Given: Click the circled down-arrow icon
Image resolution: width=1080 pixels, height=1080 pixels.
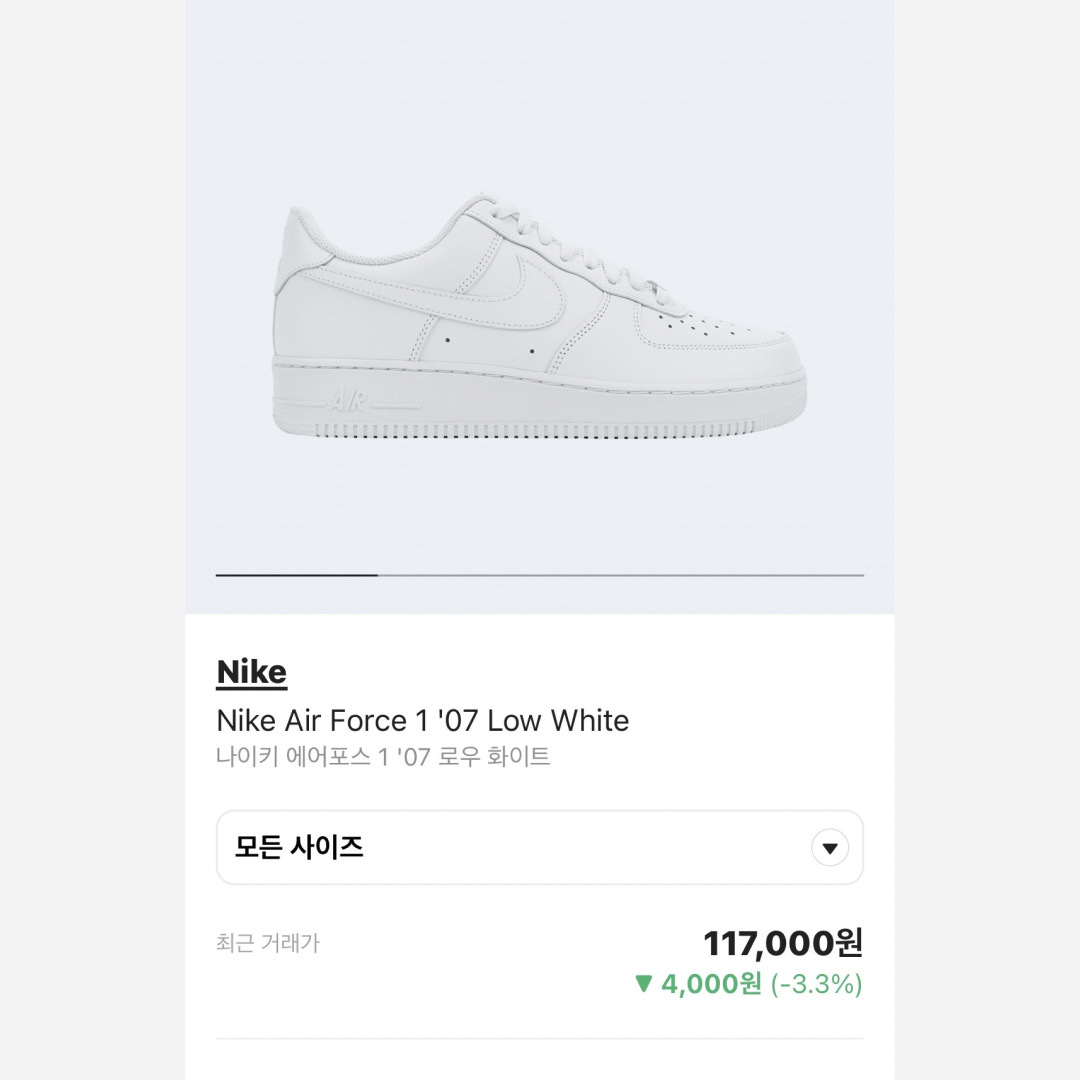Looking at the screenshot, I should [829, 848].
